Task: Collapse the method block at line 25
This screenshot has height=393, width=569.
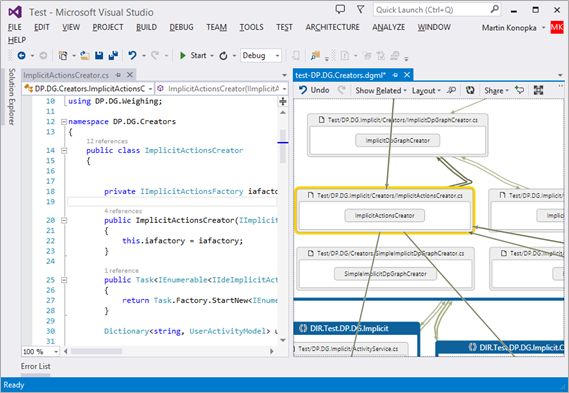Action: pyautogui.click(x=64, y=280)
